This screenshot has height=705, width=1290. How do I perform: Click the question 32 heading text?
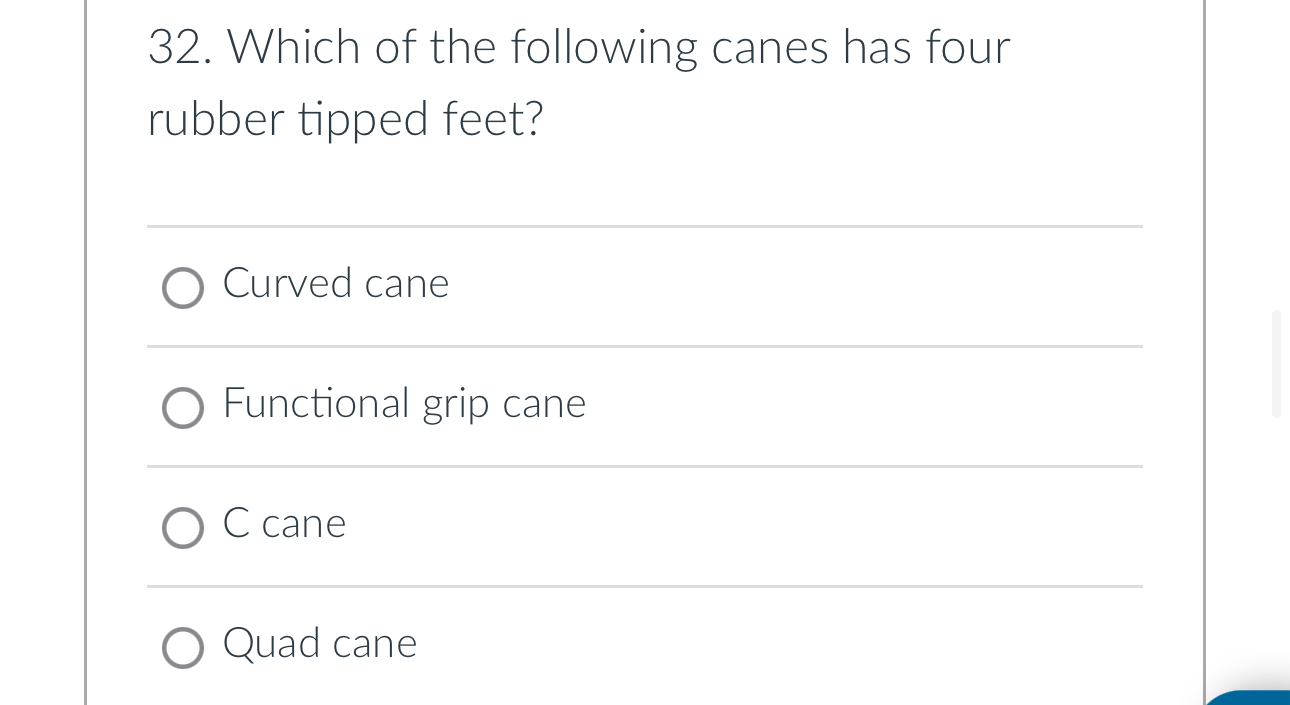[578, 46]
